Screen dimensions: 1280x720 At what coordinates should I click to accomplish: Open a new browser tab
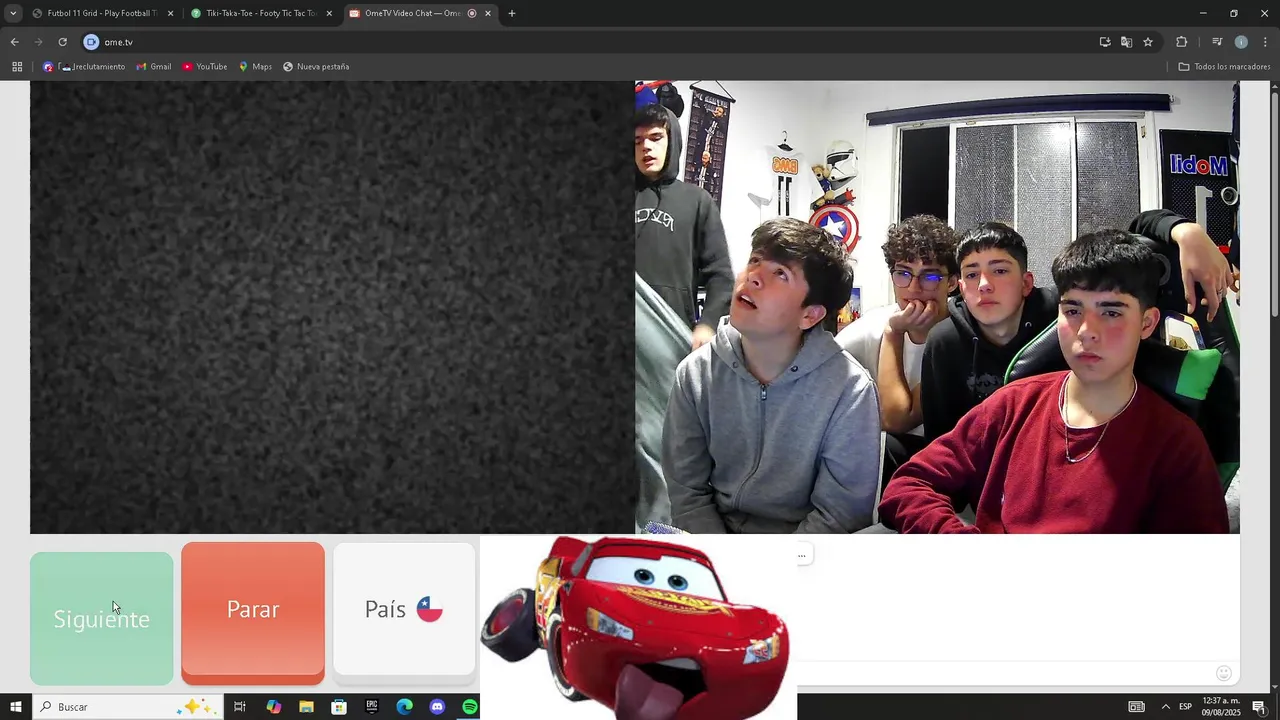click(x=512, y=13)
